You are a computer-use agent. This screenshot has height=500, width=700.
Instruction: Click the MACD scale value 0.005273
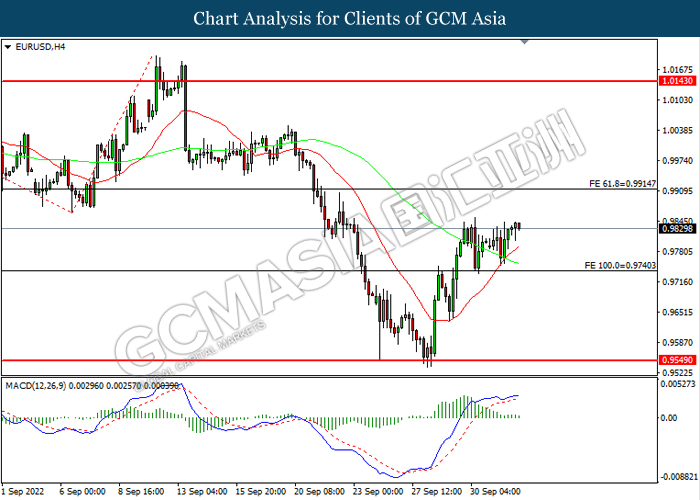click(x=678, y=384)
